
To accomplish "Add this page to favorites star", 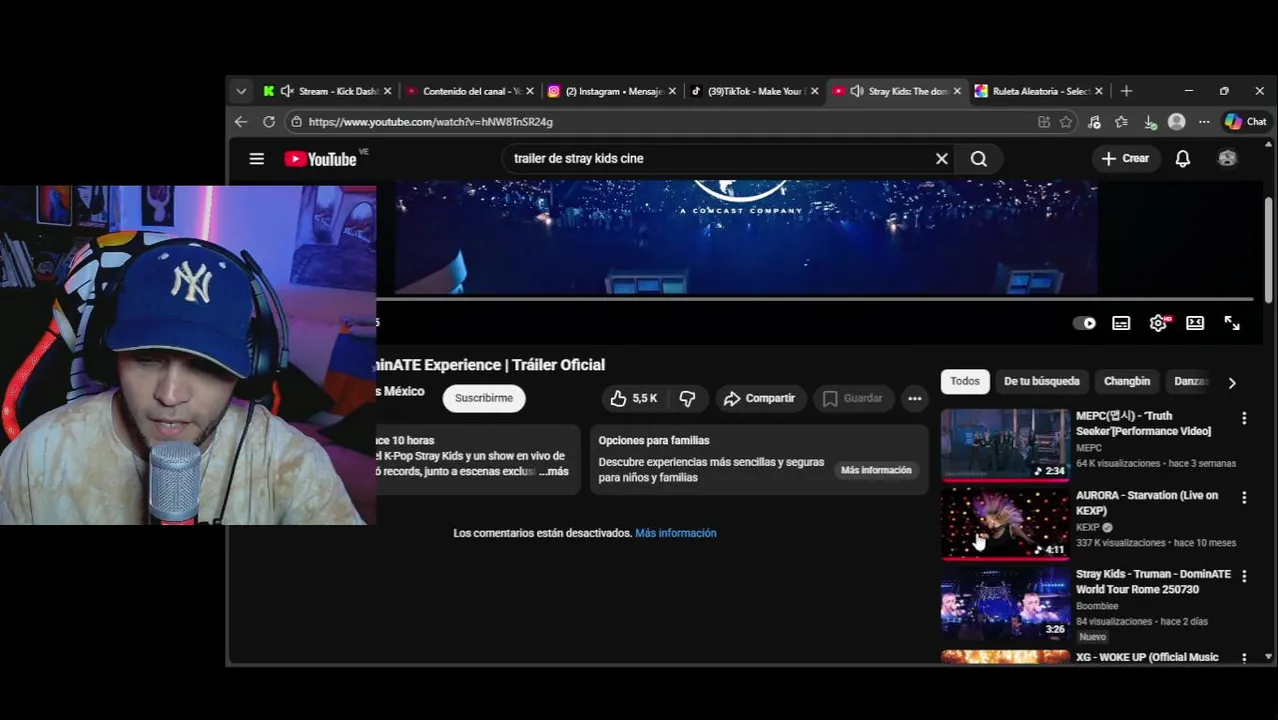I will tap(1066, 122).
